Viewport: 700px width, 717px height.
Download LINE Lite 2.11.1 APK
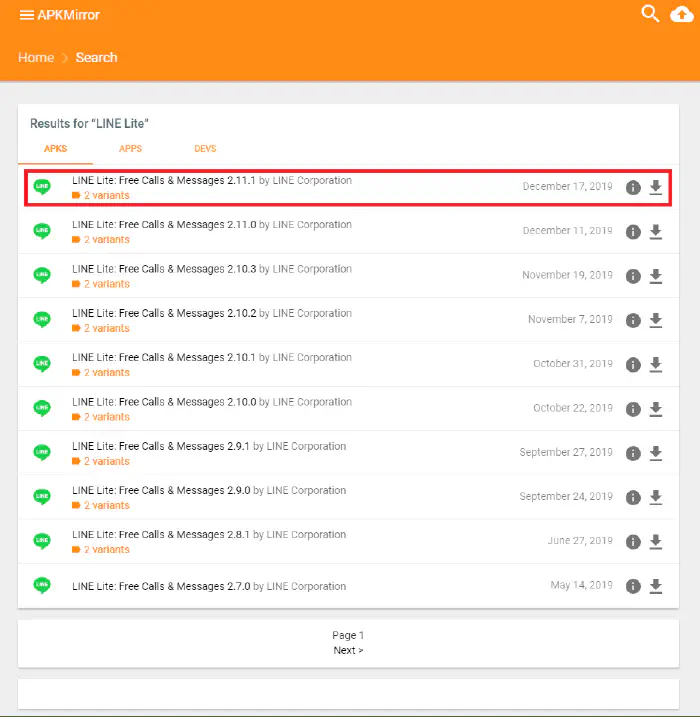656,187
